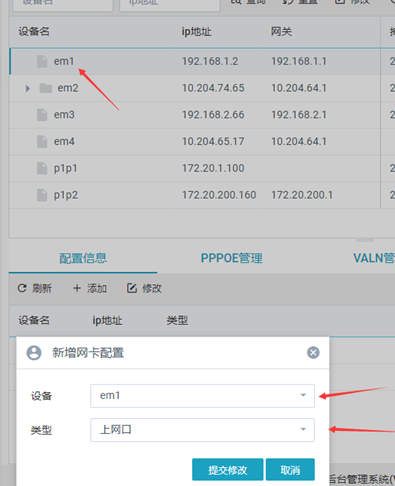Screen dimensions: 395x486
Task: Open the VALN管理 tab
Action: point(374,258)
